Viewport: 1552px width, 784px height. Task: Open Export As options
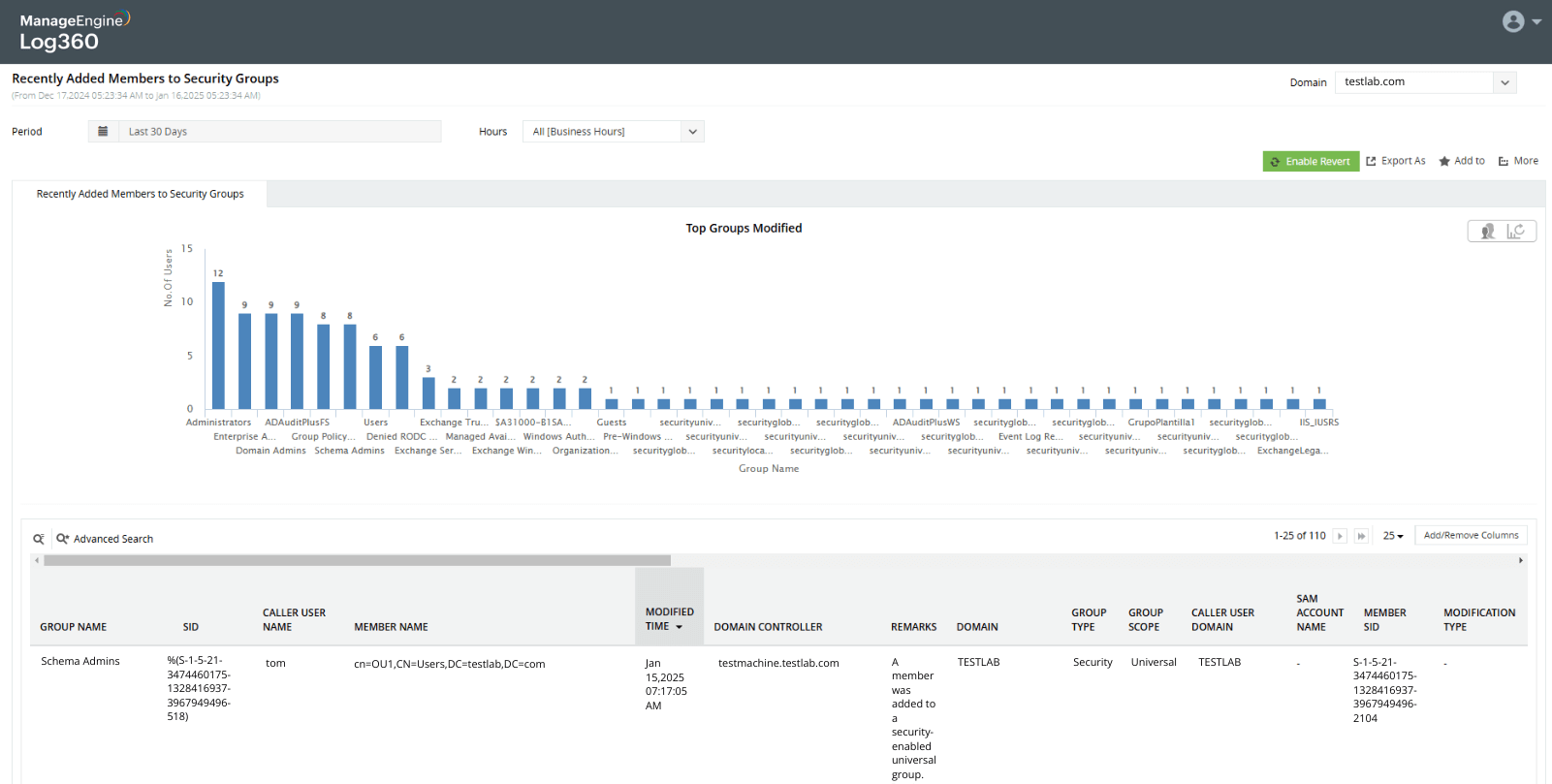[x=1396, y=161]
